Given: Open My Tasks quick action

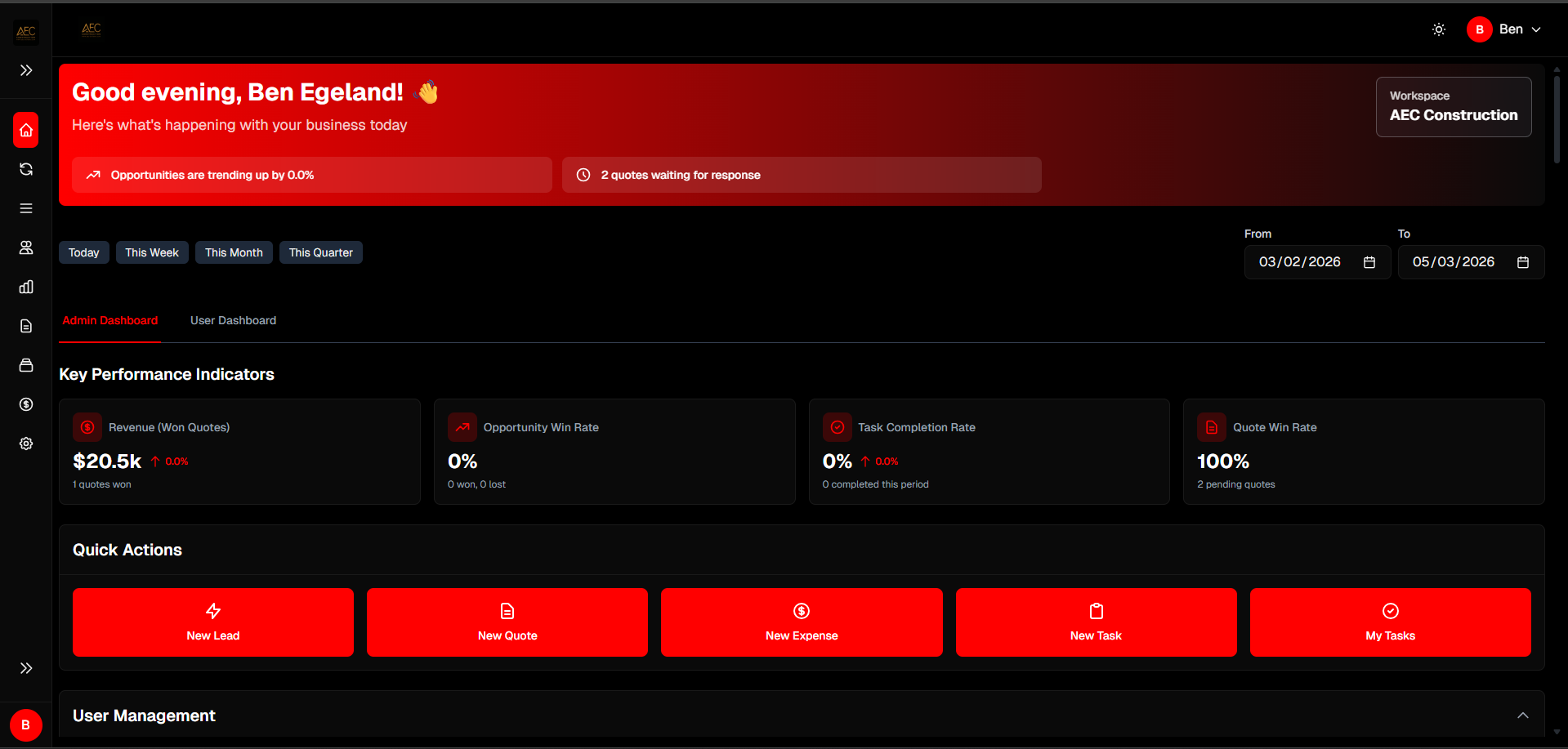Looking at the screenshot, I should tap(1390, 622).
